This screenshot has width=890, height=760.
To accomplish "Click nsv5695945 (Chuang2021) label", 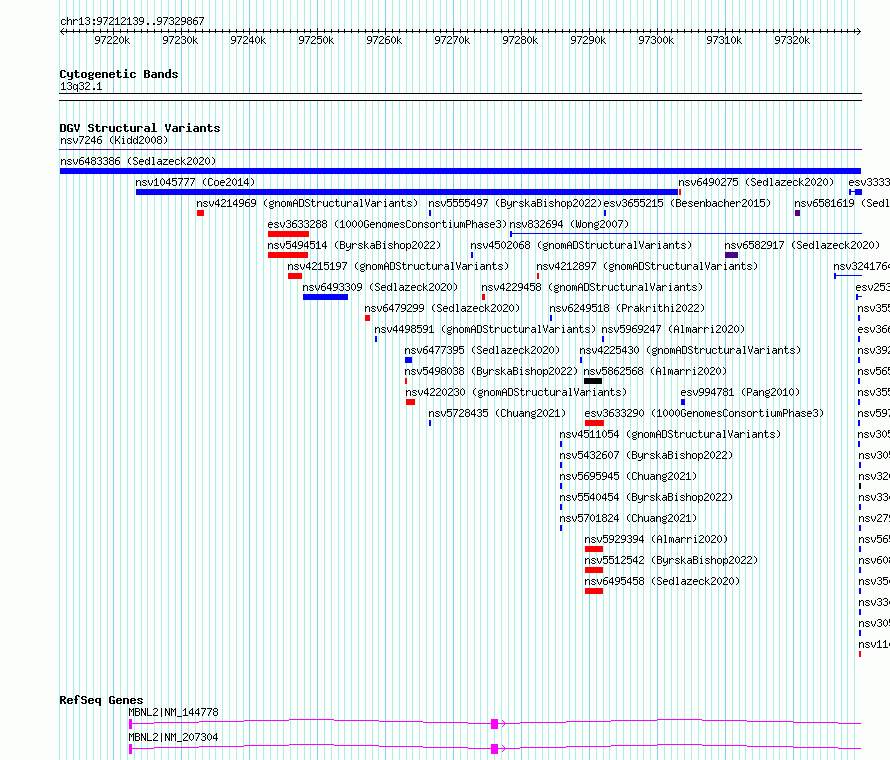I will (x=628, y=476).
